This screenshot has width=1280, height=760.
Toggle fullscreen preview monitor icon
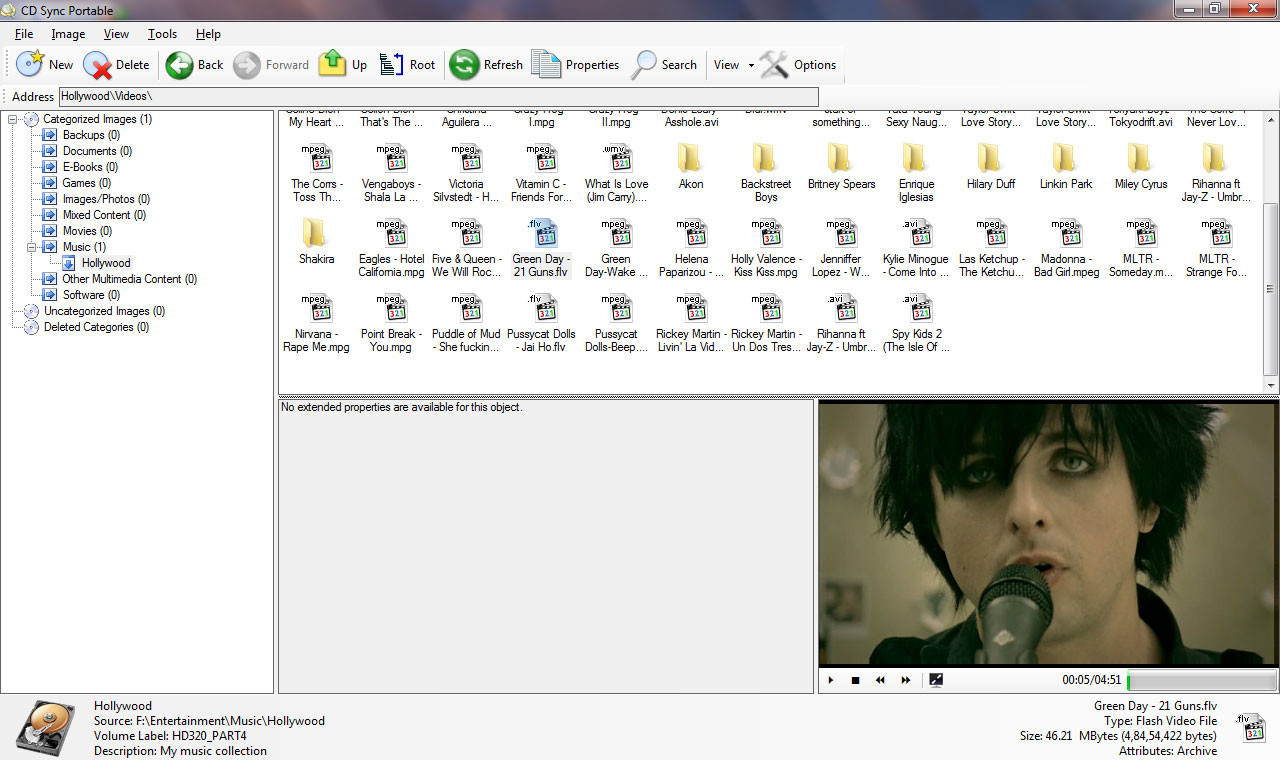point(936,680)
